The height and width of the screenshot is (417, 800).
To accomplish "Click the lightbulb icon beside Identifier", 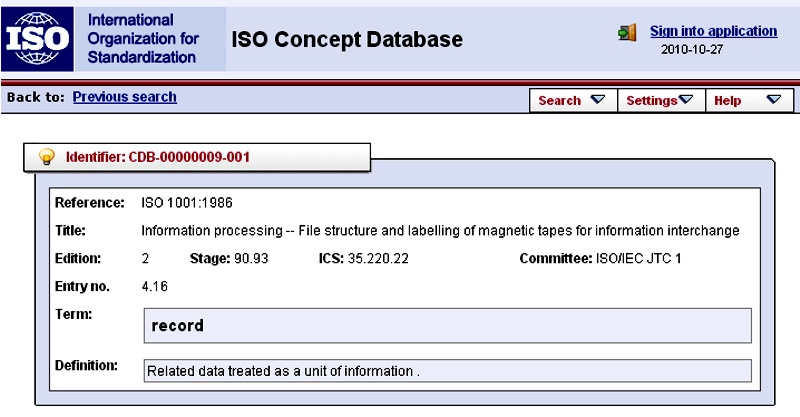I will point(46,156).
